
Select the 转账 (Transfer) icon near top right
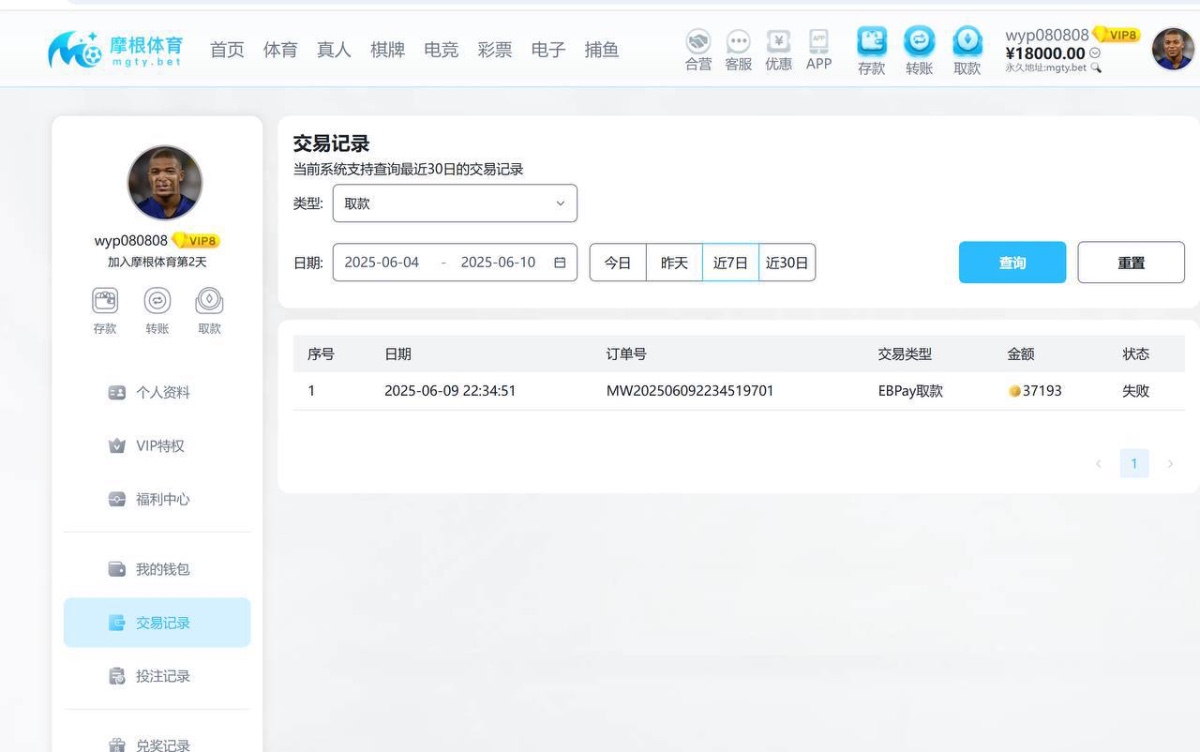click(x=919, y=48)
